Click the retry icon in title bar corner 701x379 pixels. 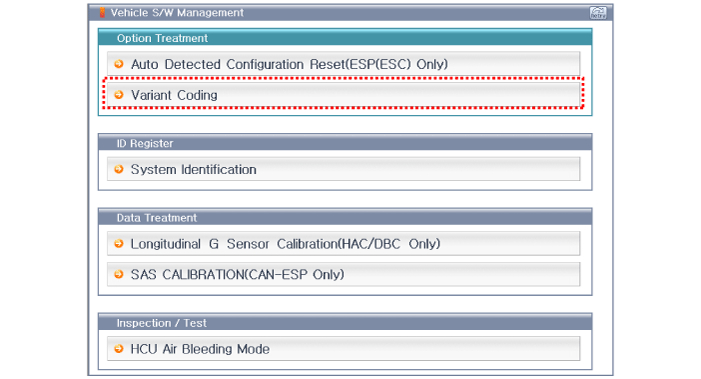point(598,13)
